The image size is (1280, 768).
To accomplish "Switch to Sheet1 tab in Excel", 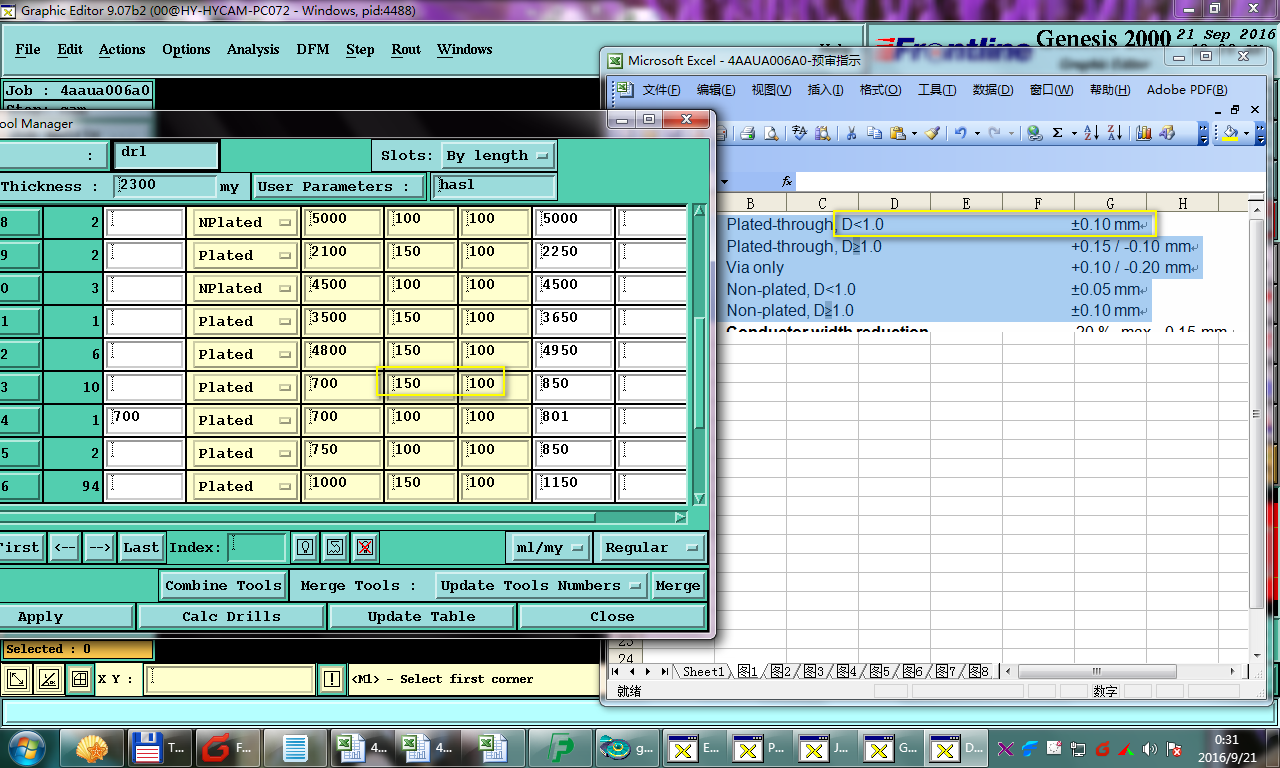I will (702, 672).
